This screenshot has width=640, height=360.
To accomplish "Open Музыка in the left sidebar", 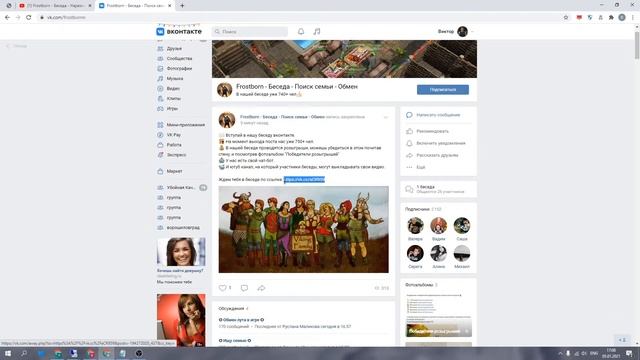I will tap(175, 78).
